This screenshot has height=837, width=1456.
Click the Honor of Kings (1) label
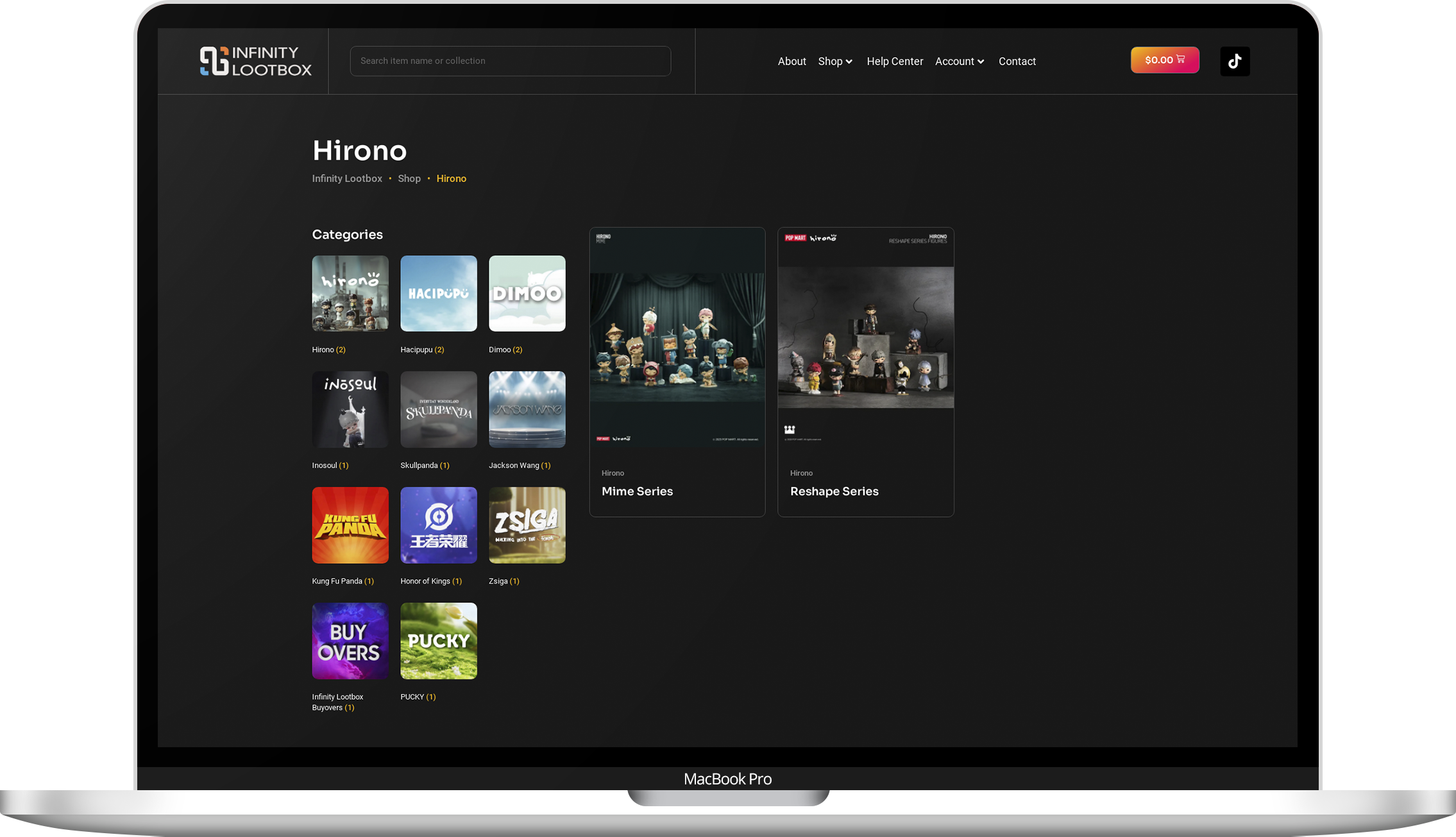431,581
